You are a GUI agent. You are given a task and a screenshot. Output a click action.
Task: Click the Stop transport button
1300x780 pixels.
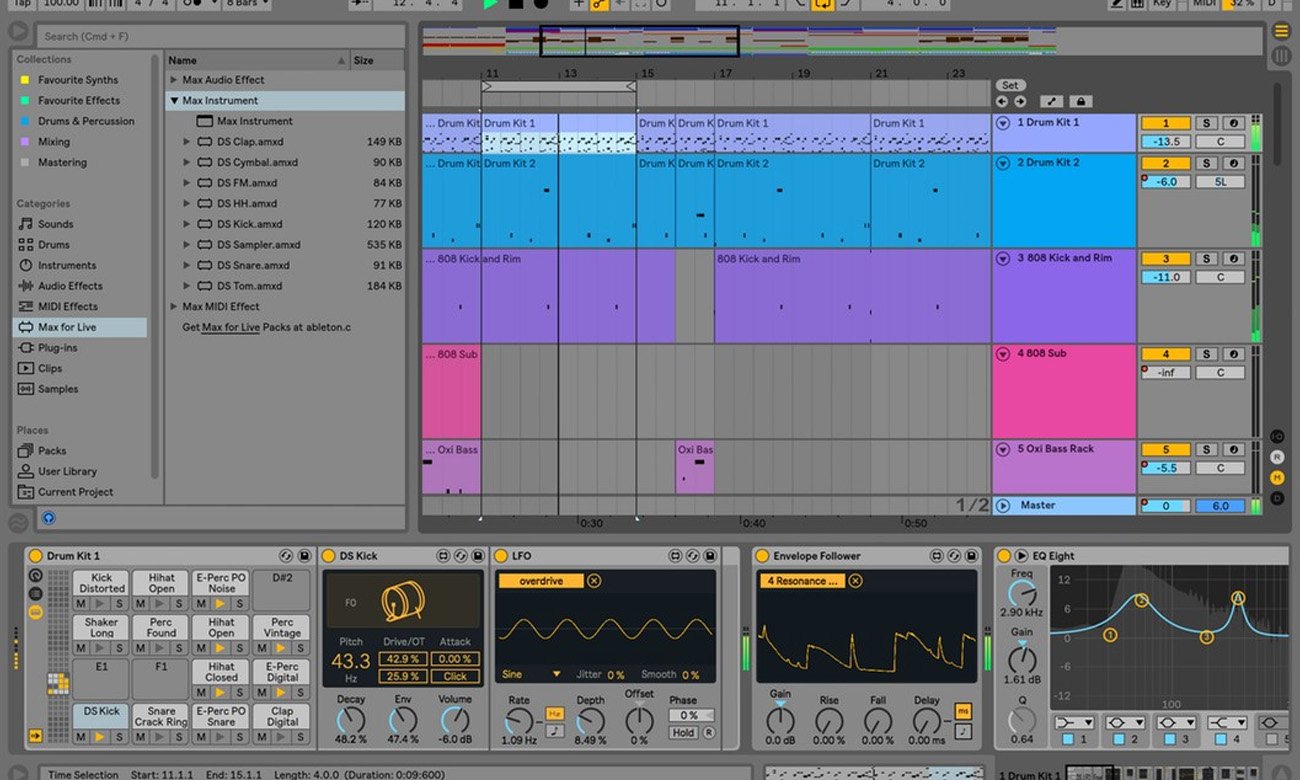[516, 4]
